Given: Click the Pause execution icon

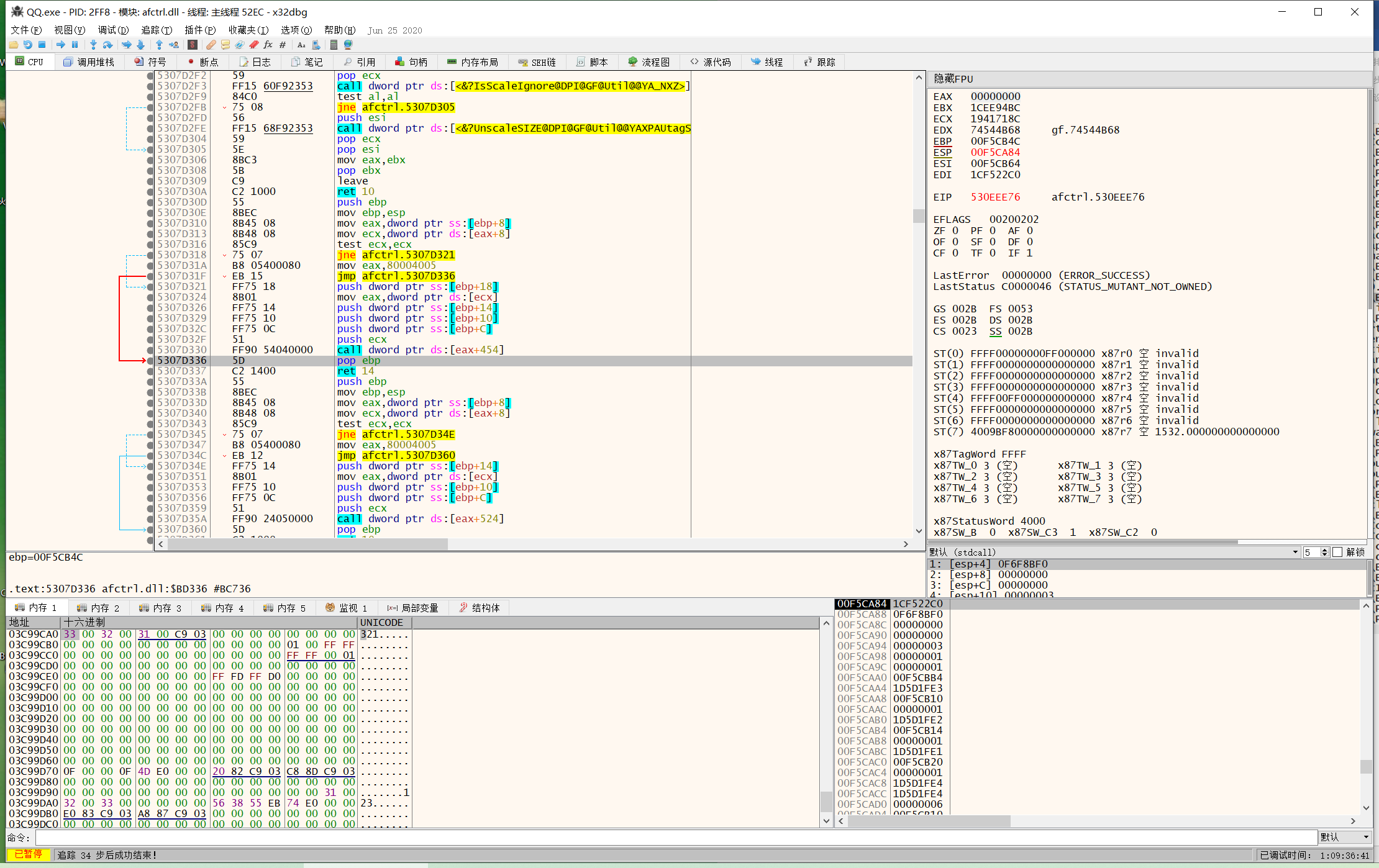Looking at the screenshot, I should pyautogui.click(x=75, y=45).
